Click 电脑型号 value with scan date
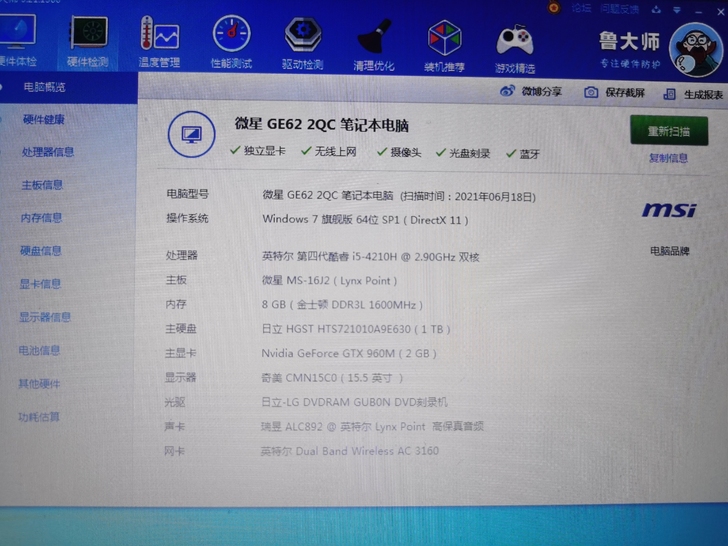 tap(399, 196)
